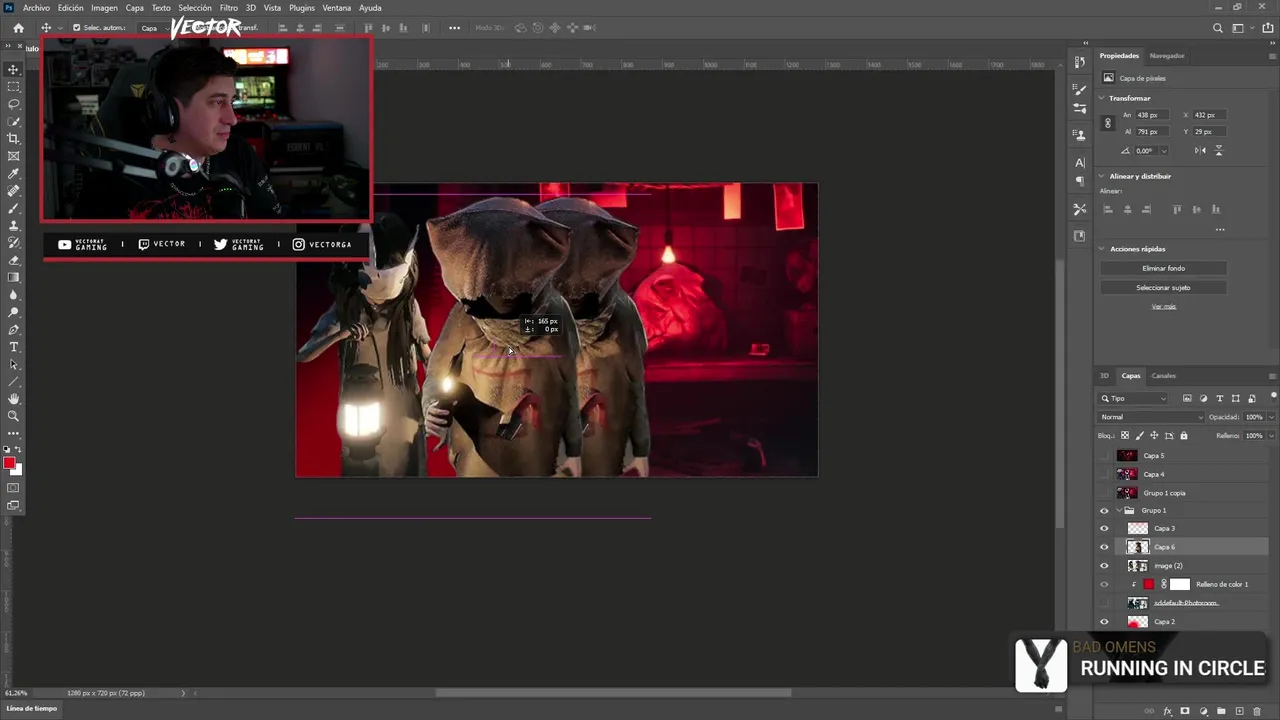The image size is (1280, 720).
Task: Open the Ventana menu
Action: pyautogui.click(x=336, y=8)
